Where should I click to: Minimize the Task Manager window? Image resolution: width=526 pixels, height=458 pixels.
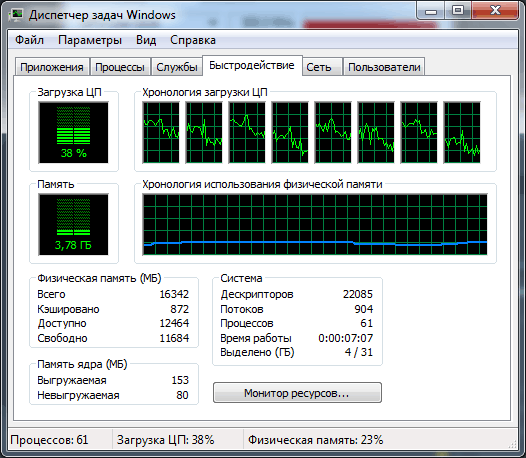point(431,11)
